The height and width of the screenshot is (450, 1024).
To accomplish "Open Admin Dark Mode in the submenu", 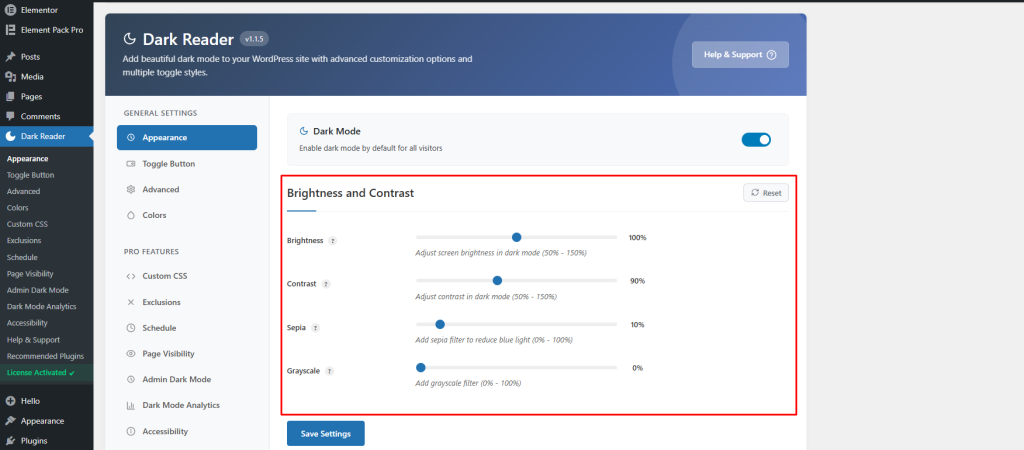I will [37, 290].
